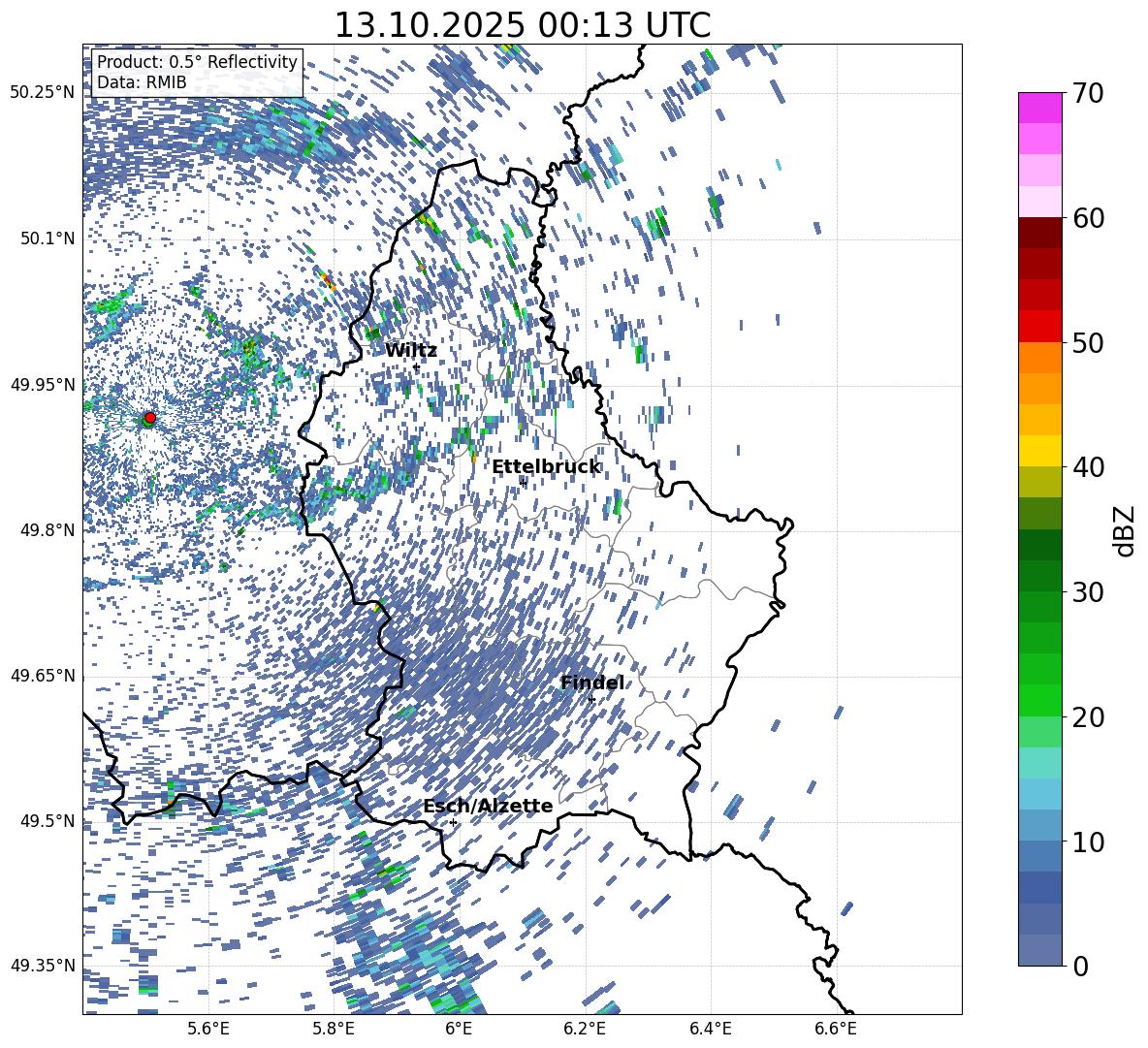Click the 49.5°N latitude label
Image resolution: width=1148 pixels, height=1048 pixels.
[48, 820]
